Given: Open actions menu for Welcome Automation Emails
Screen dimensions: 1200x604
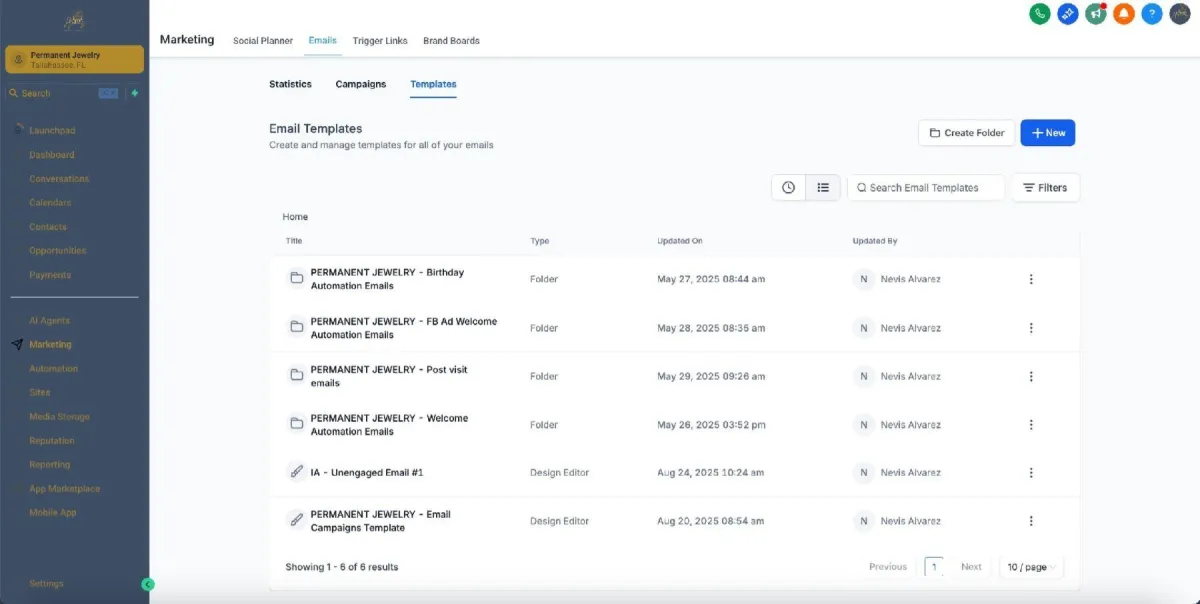Looking at the screenshot, I should [1031, 424].
